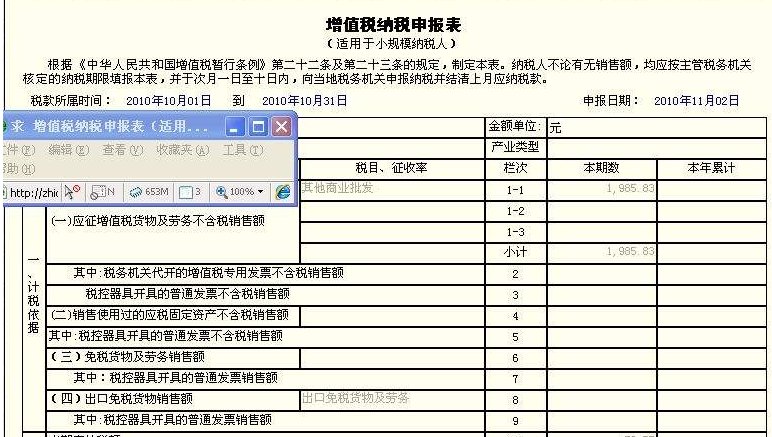Click the period end date 2010年10月31日
Image resolution: width=772 pixels, height=437 pixels.
(304, 101)
